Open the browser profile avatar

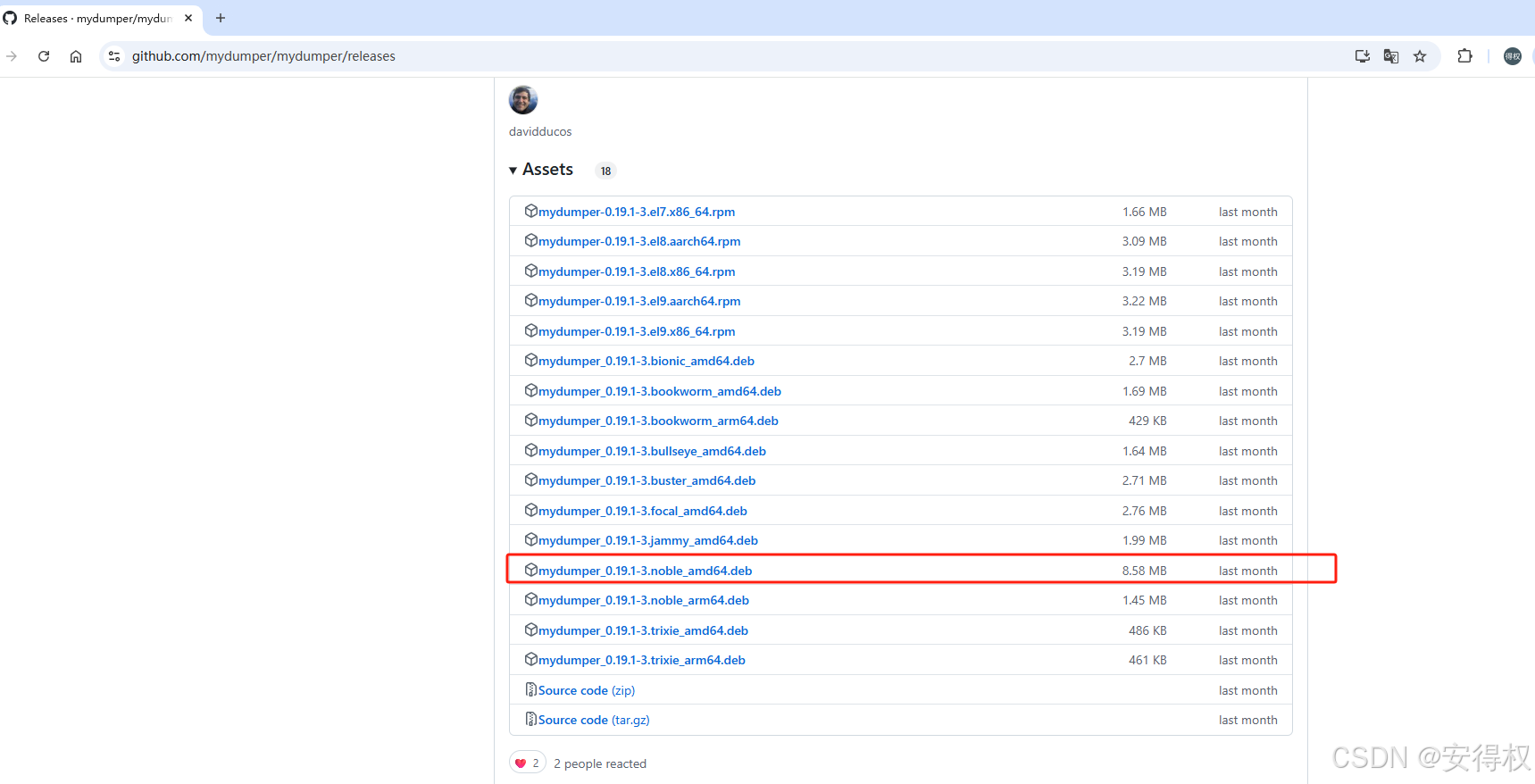point(1513,56)
